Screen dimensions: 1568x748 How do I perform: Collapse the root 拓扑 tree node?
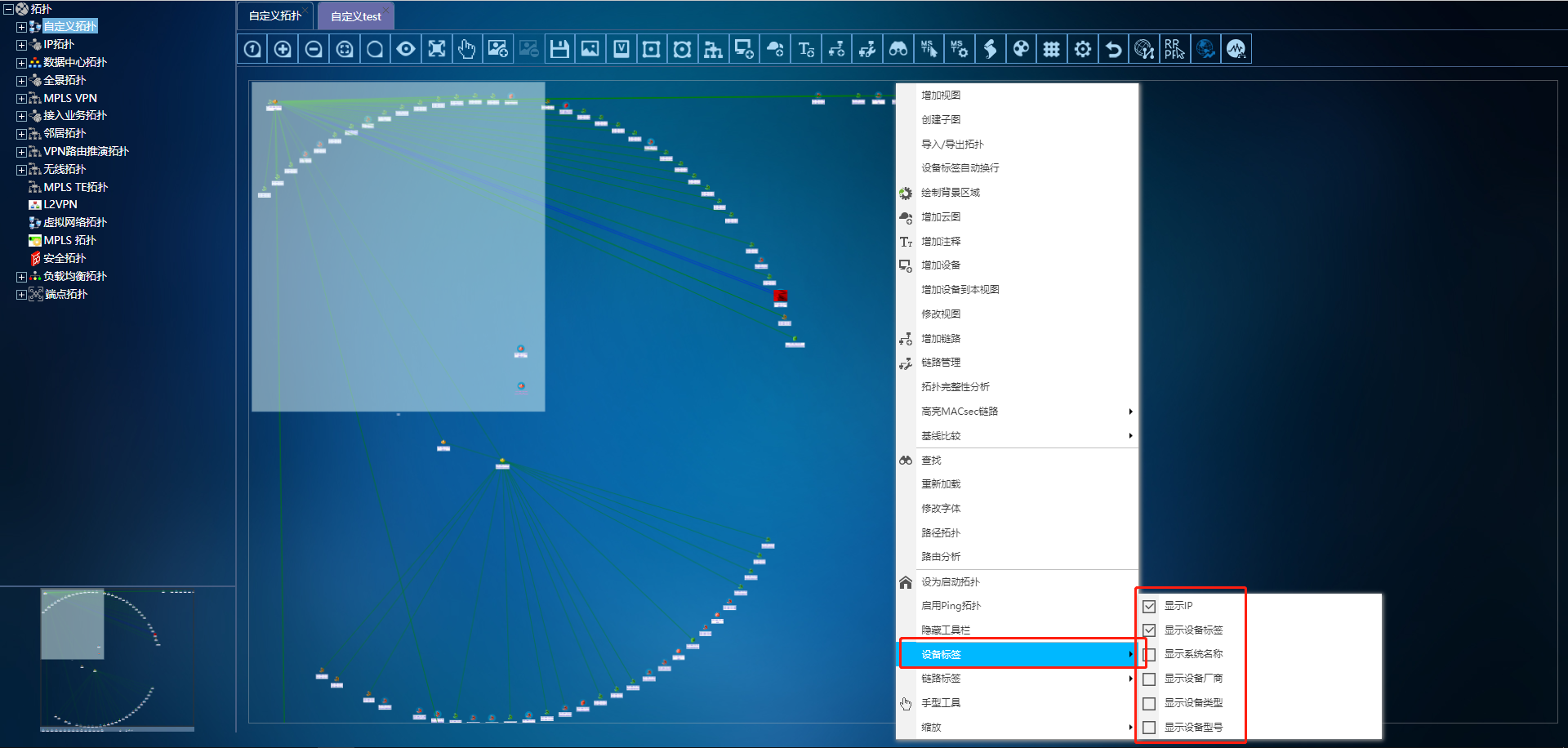pos(8,9)
